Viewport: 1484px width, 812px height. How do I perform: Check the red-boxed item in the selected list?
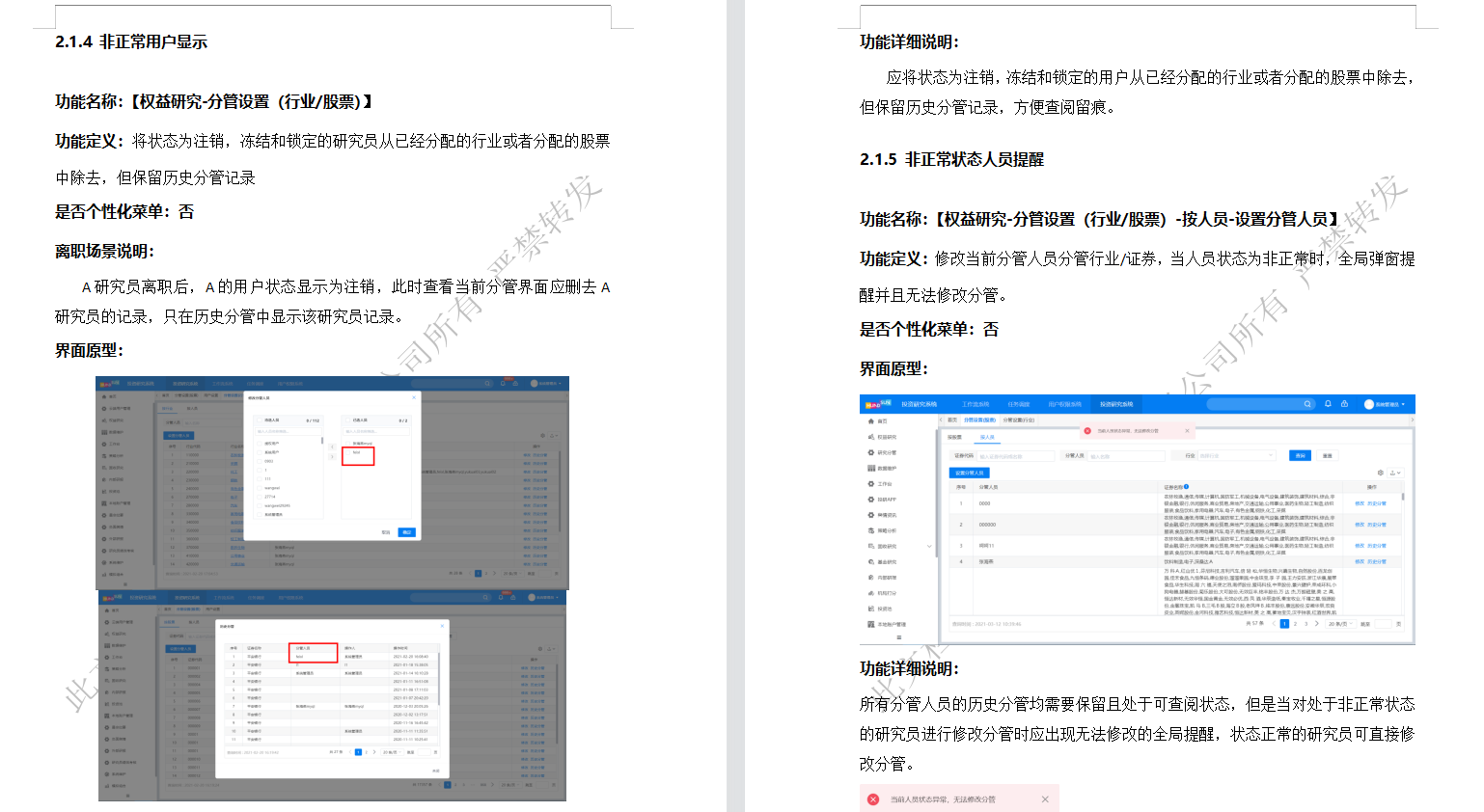click(347, 452)
